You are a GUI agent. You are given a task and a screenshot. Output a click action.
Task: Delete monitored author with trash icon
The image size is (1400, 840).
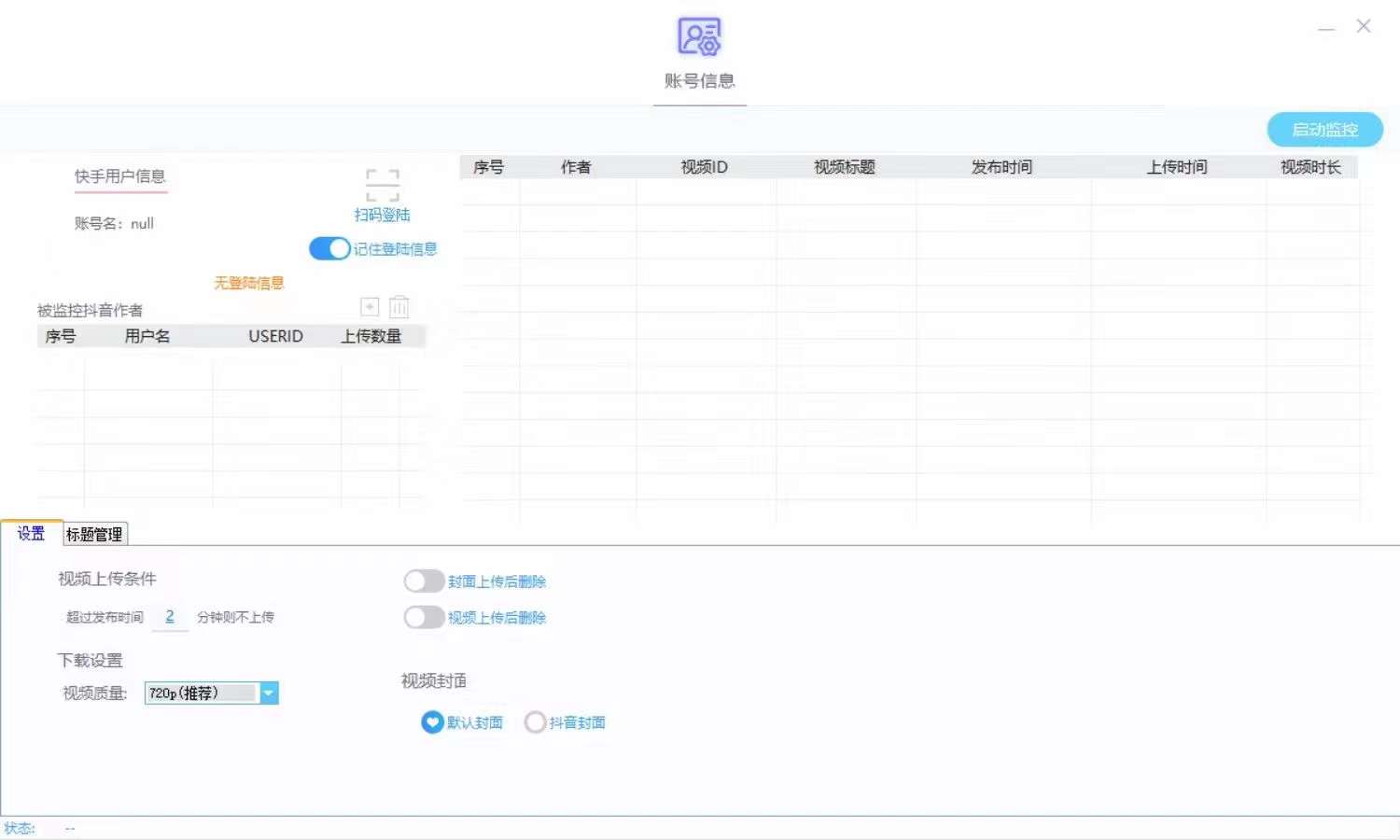[x=399, y=307]
